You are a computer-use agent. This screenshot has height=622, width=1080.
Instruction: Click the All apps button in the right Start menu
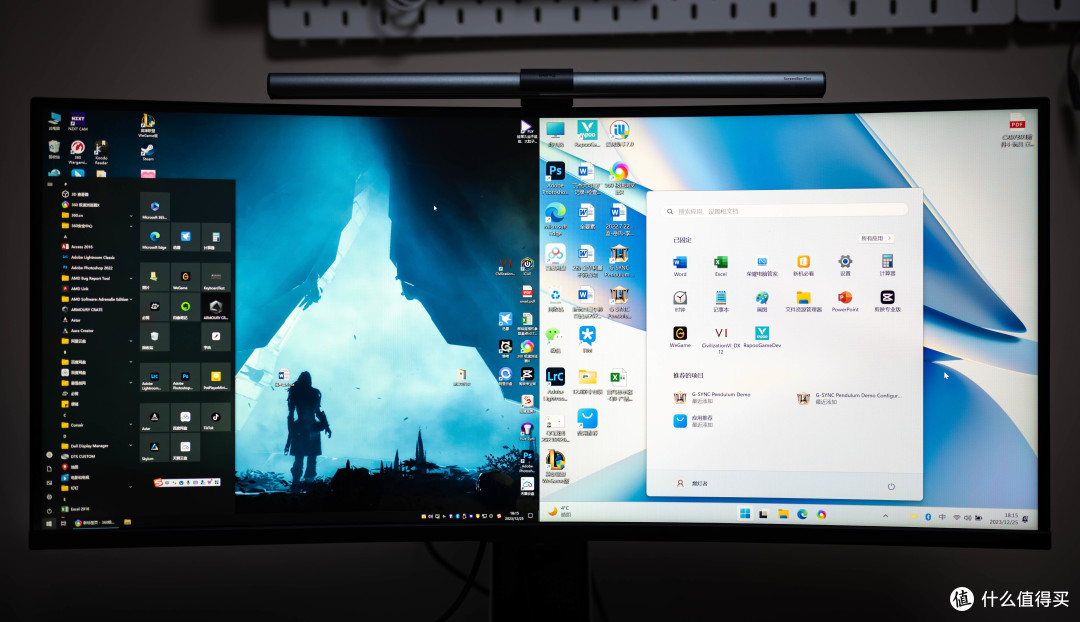coord(875,238)
